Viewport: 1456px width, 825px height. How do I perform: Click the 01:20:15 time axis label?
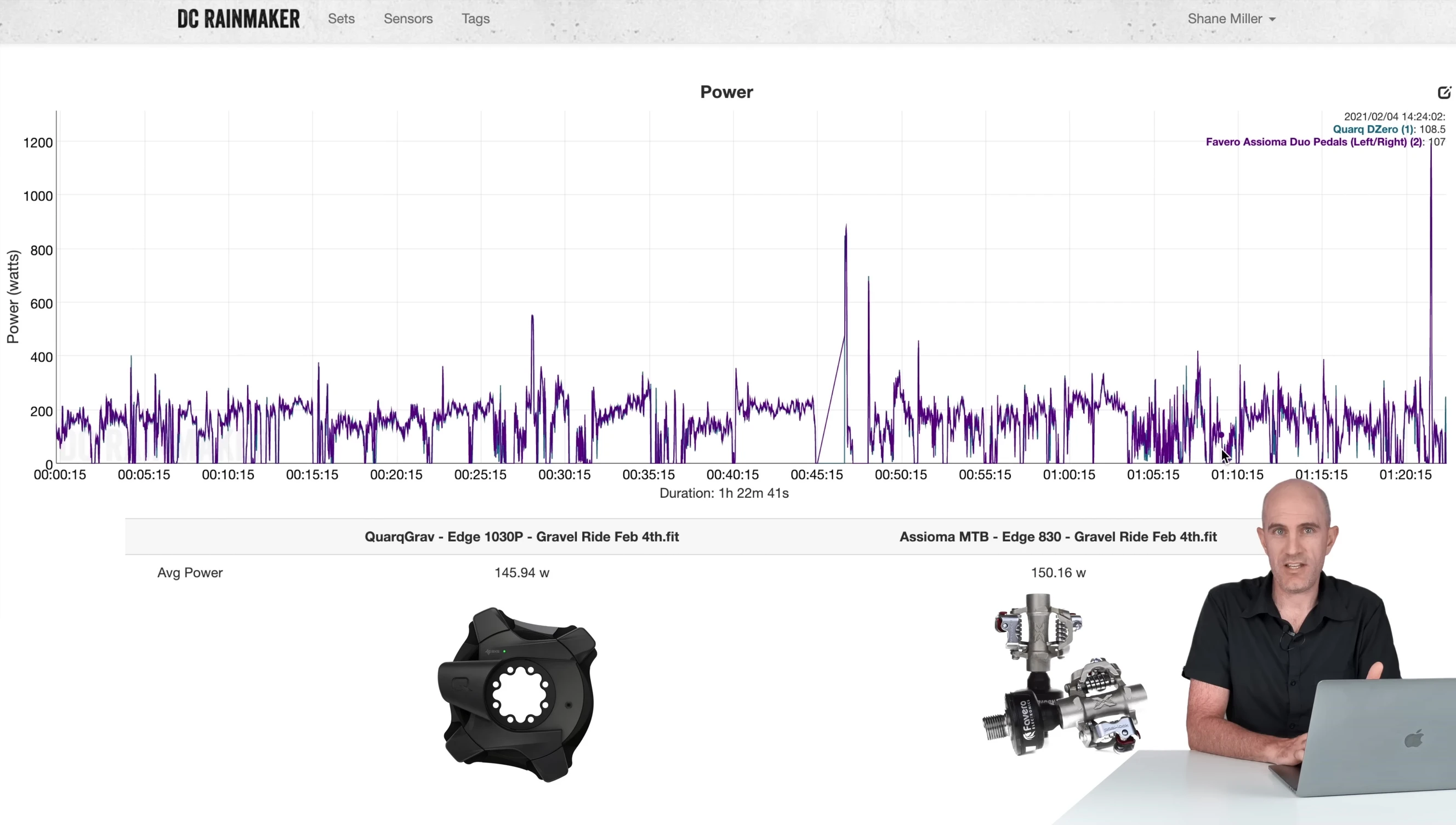[1405, 475]
